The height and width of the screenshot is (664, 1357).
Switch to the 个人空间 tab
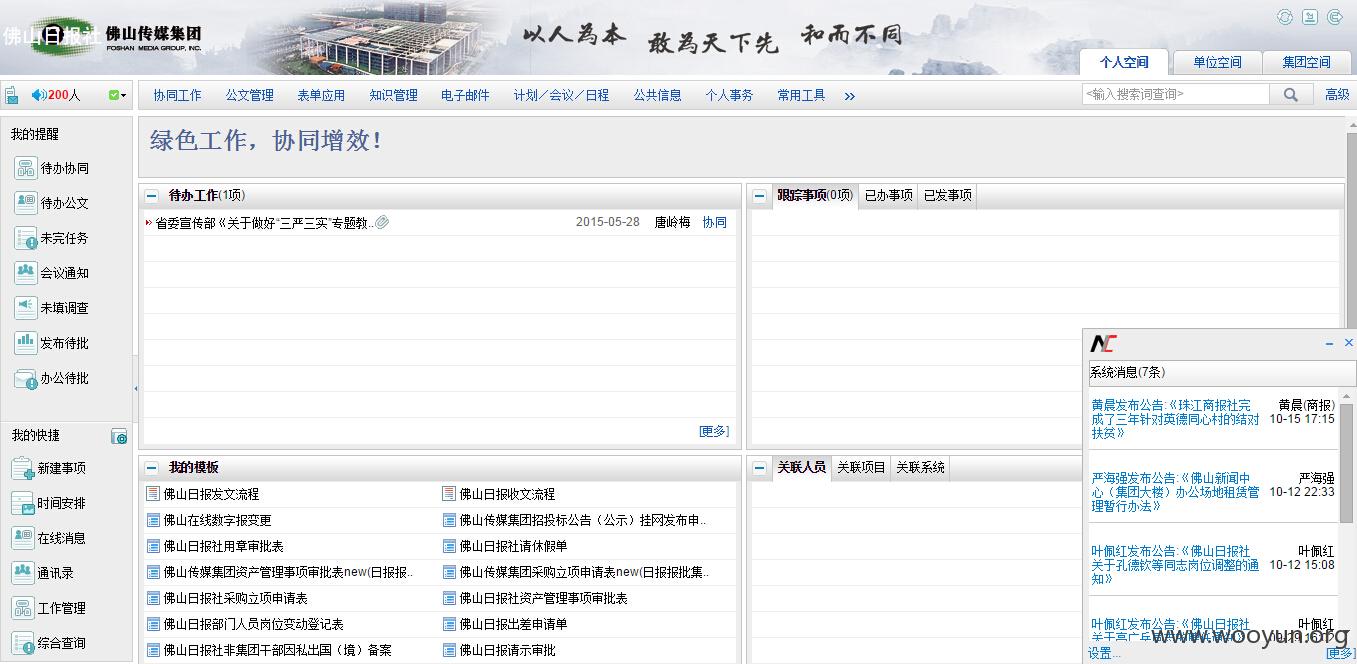tap(1124, 62)
